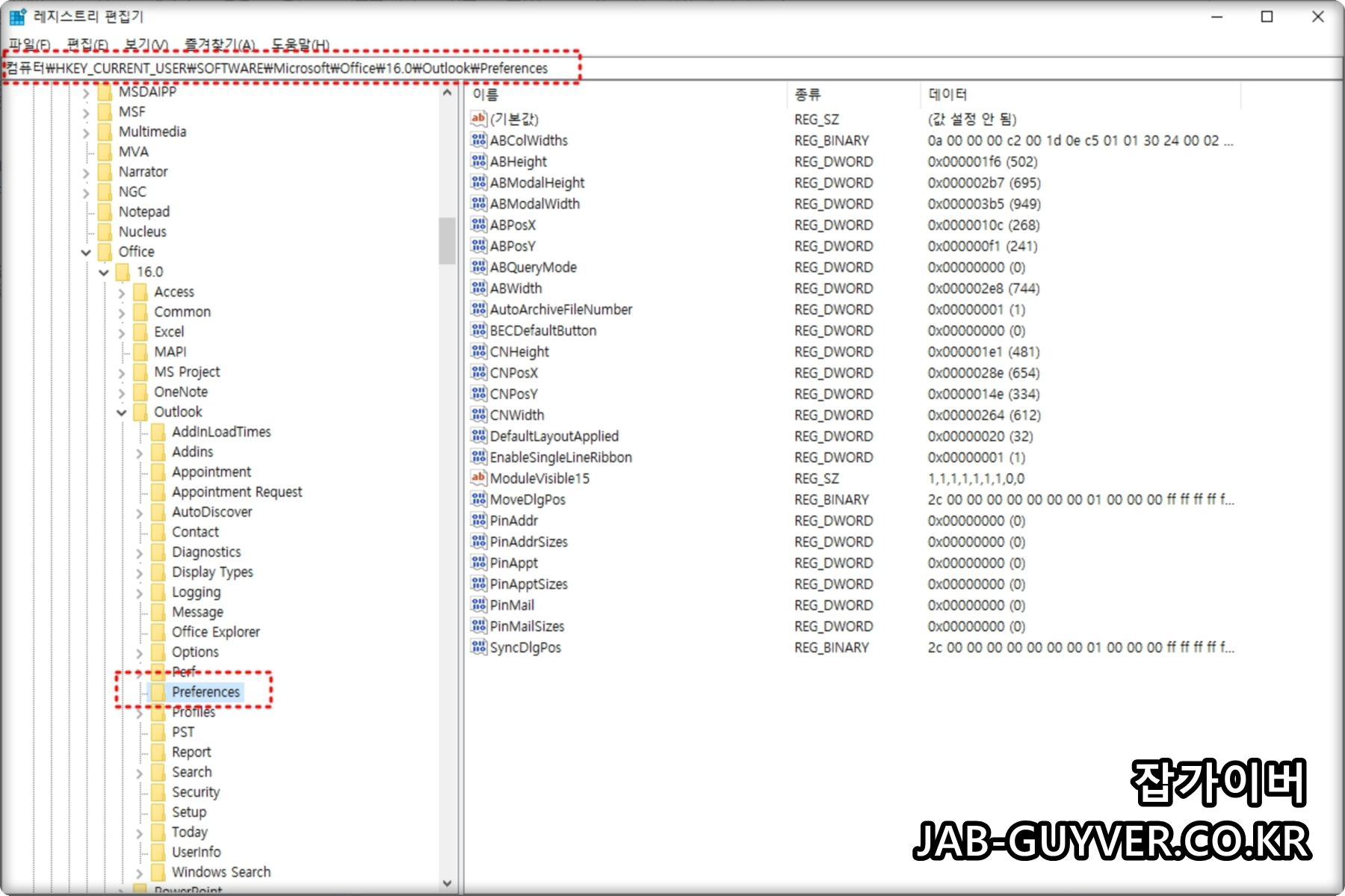Click the BECDefaultButton value icon
The image size is (1345, 896).
(478, 330)
